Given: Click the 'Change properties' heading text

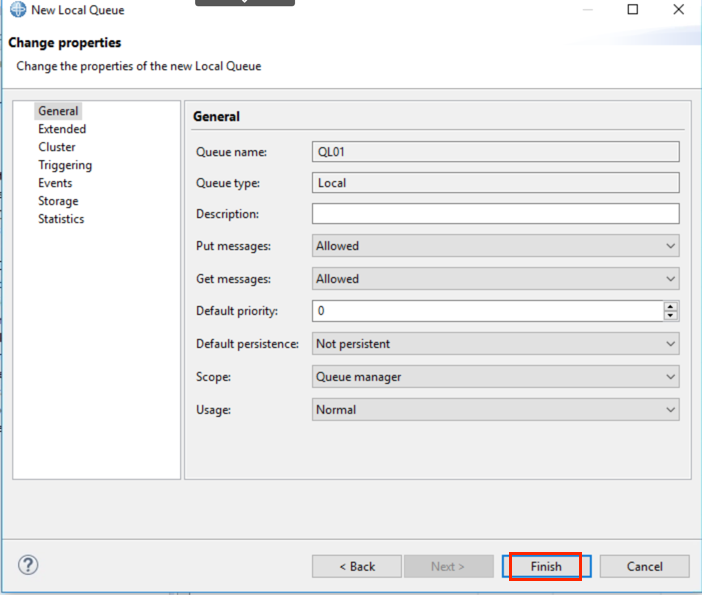Looking at the screenshot, I should click(x=64, y=43).
